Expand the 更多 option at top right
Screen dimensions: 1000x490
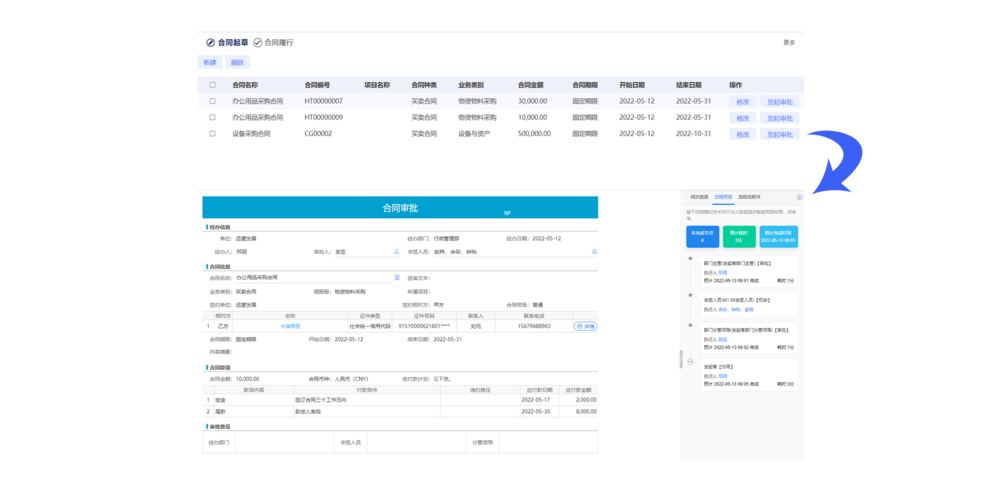[x=789, y=43]
